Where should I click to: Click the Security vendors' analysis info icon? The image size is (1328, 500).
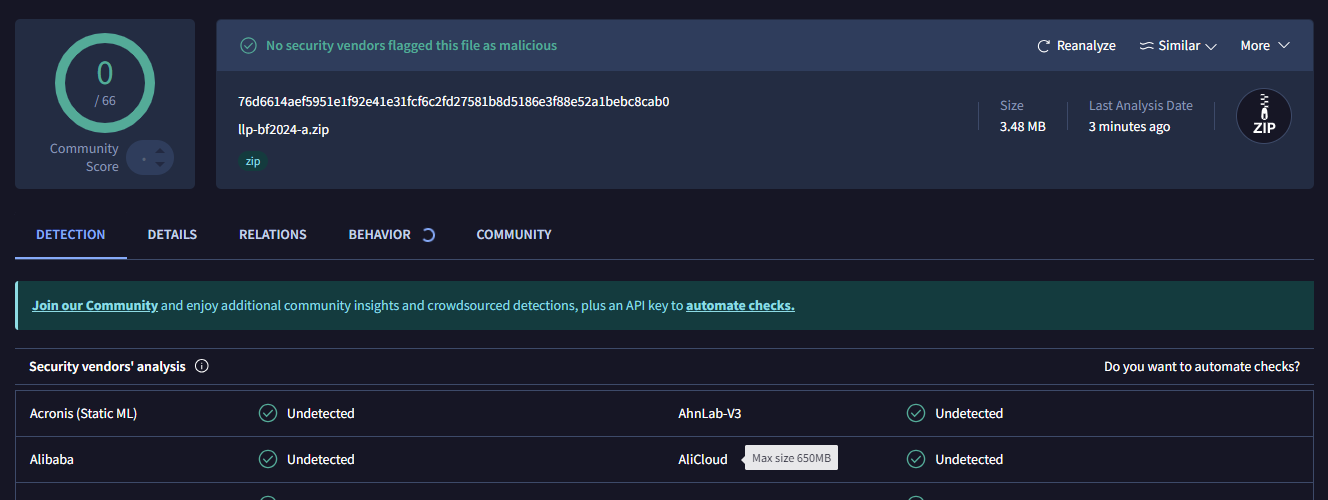(x=202, y=367)
